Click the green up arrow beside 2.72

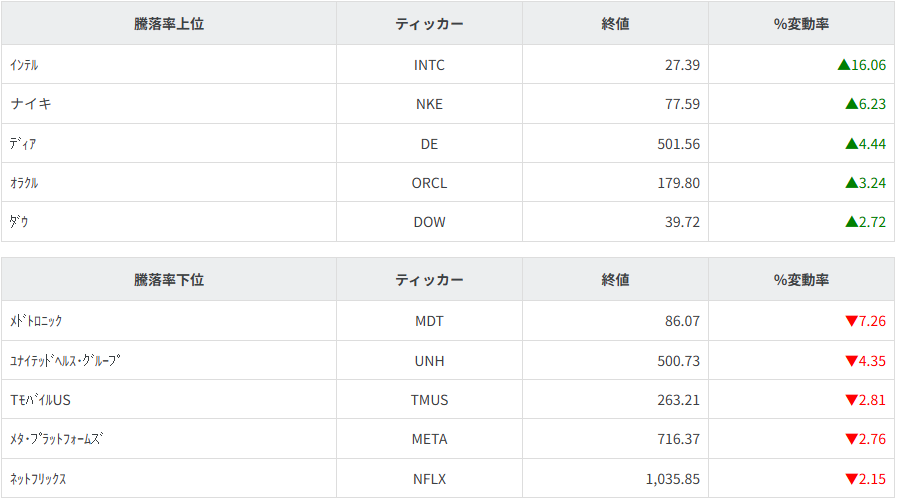click(x=851, y=222)
